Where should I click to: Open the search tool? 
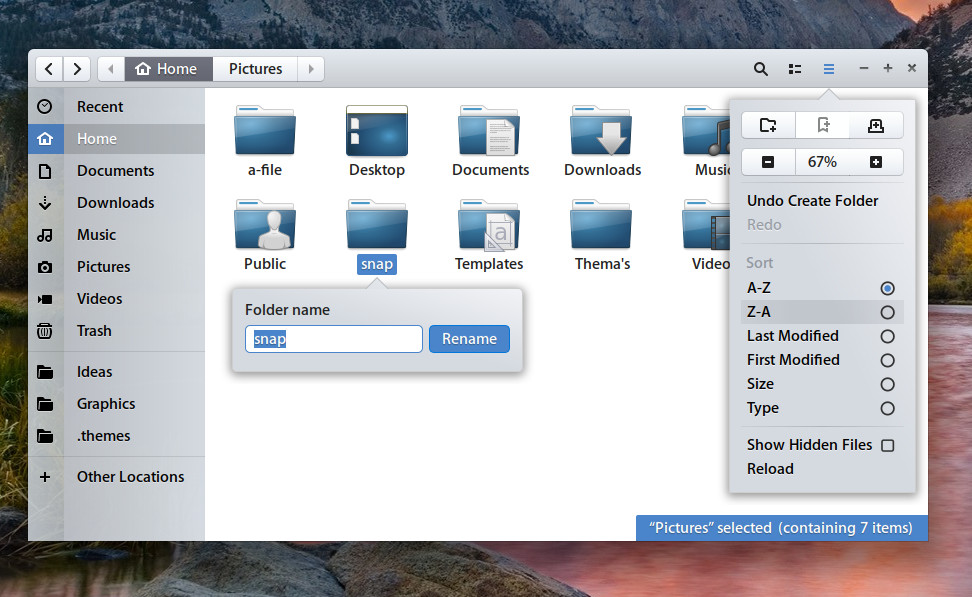761,69
